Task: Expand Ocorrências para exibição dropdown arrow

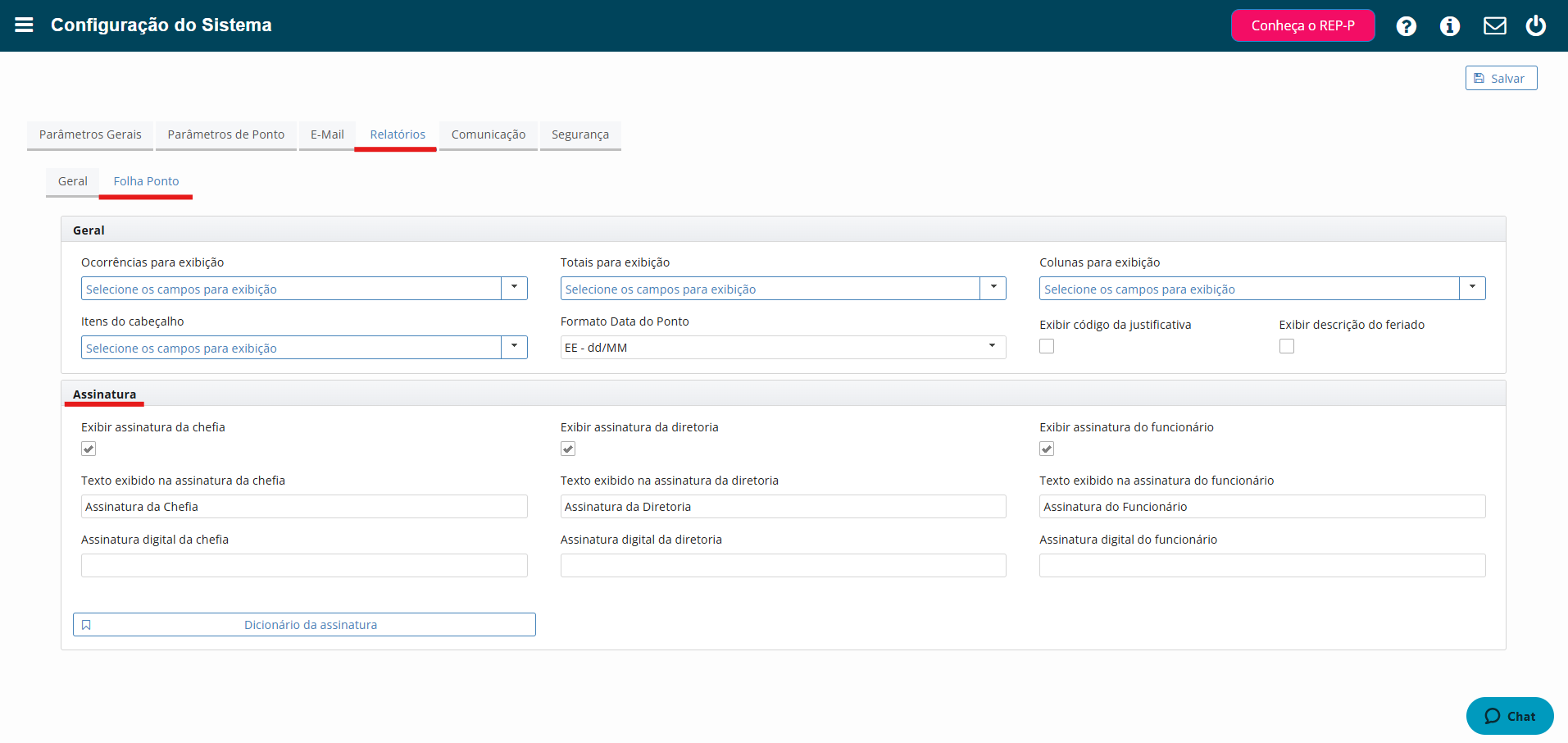Action: pos(514,288)
